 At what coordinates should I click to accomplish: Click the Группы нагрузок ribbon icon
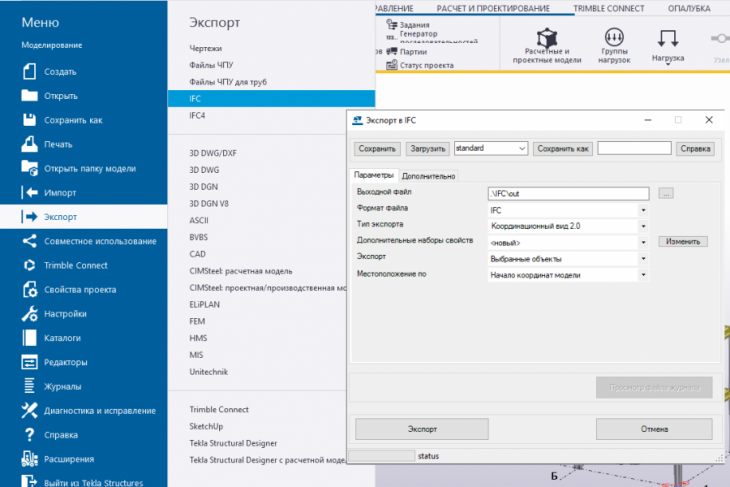pyautogui.click(x=614, y=38)
